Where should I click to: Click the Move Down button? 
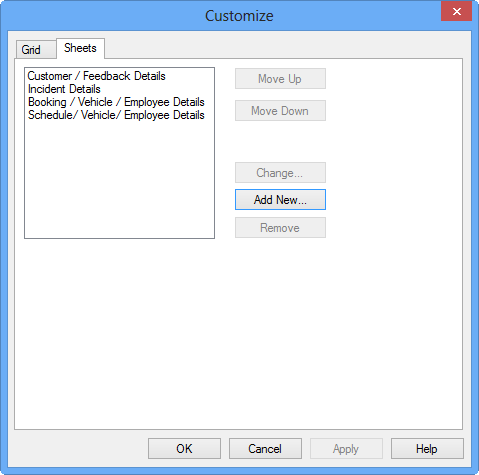tap(280, 111)
